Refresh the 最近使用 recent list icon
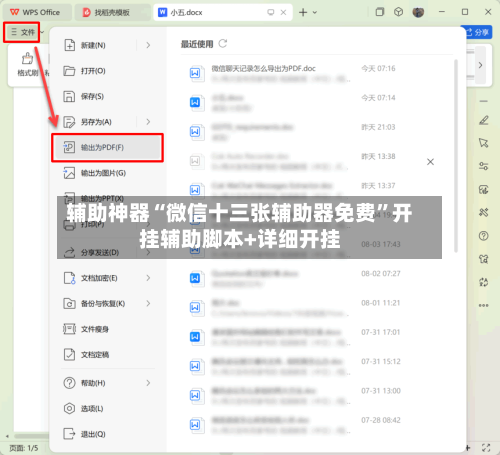Image resolution: width=500 pixels, height=455 pixels. pos(223,44)
